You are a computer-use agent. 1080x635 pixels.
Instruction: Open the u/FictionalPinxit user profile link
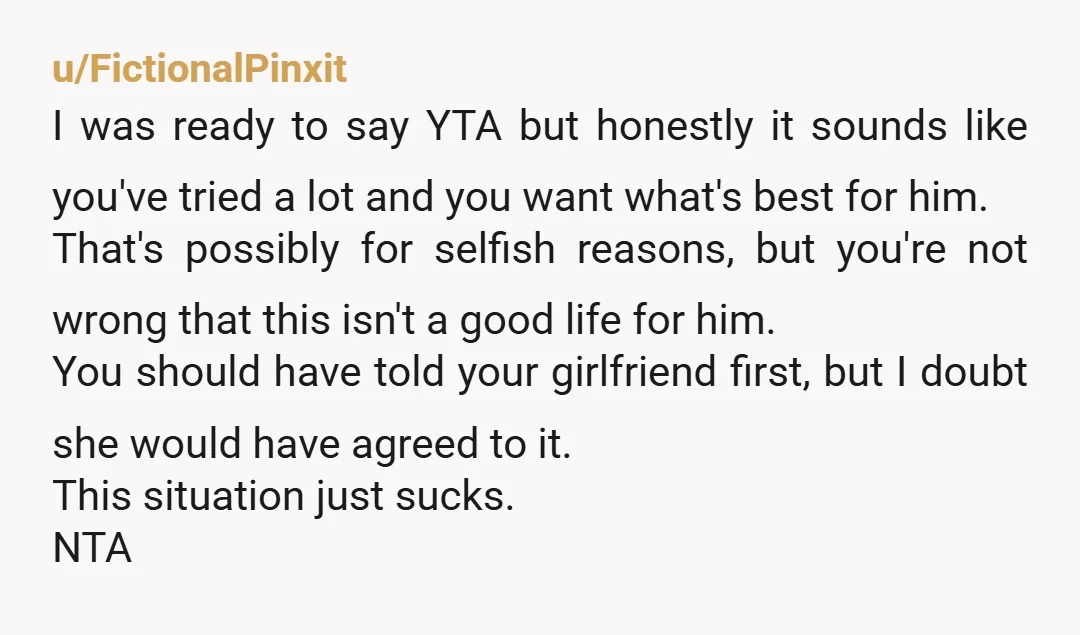200,69
